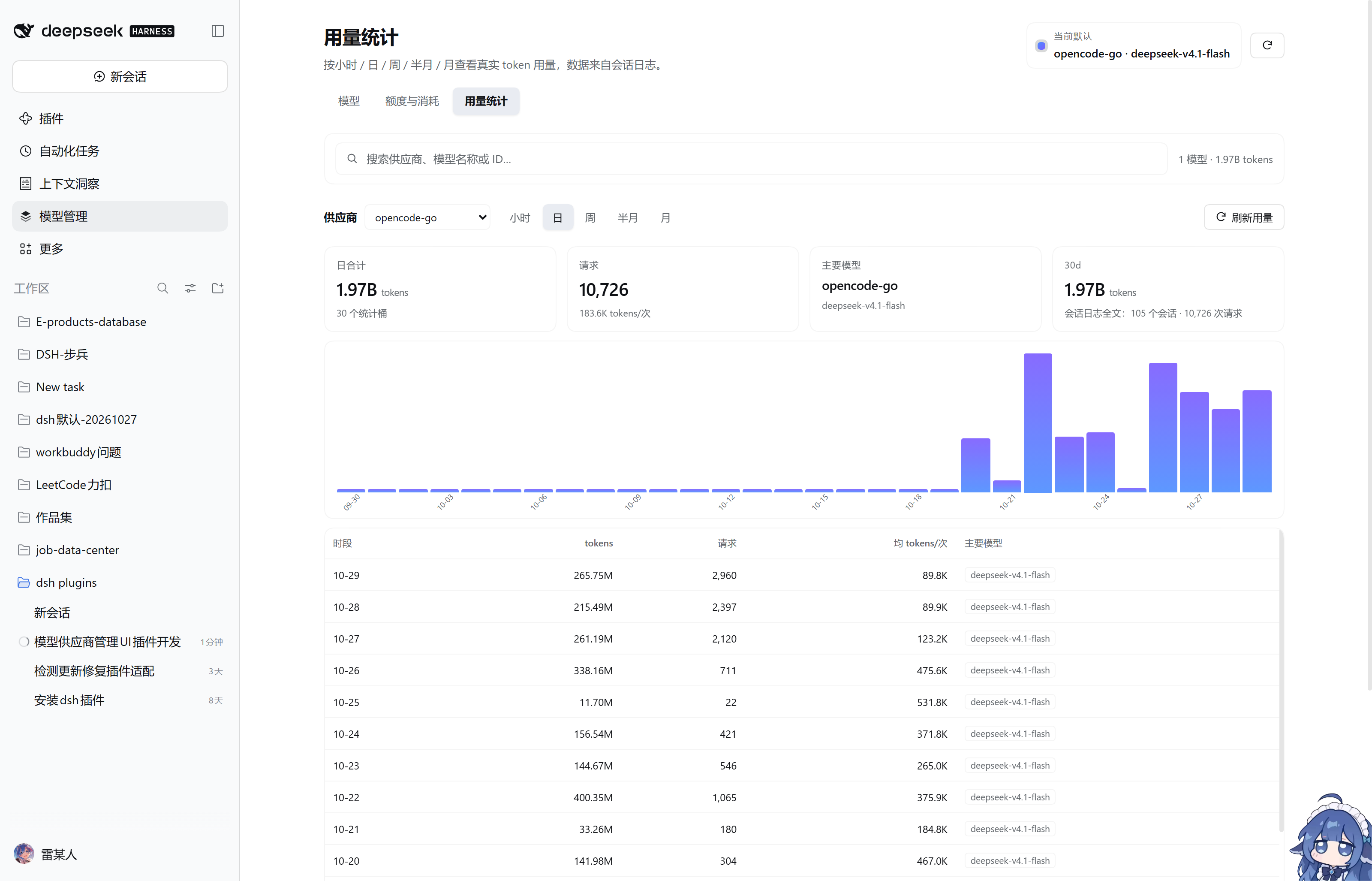The height and width of the screenshot is (881, 1372).
Task: Select the 月 time granularity
Action: [665, 217]
